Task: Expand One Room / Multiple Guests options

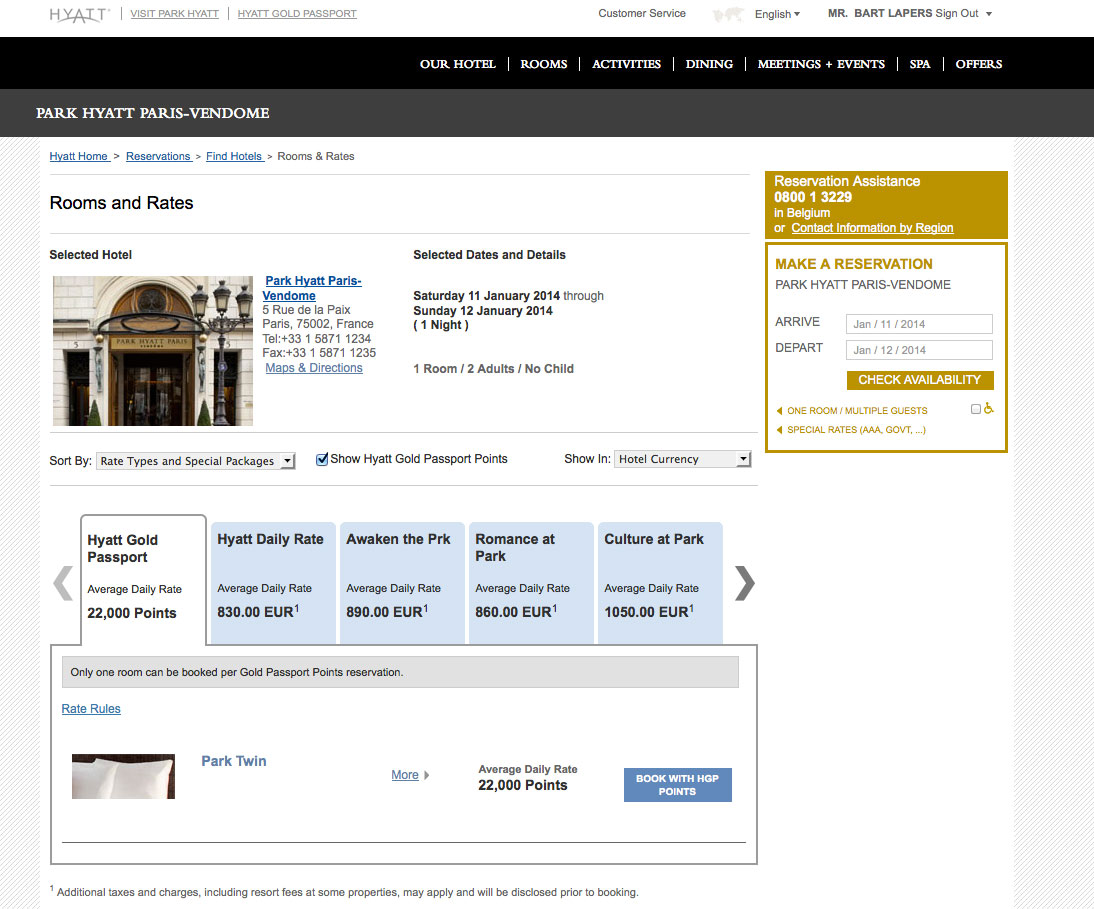Action: [x=856, y=411]
